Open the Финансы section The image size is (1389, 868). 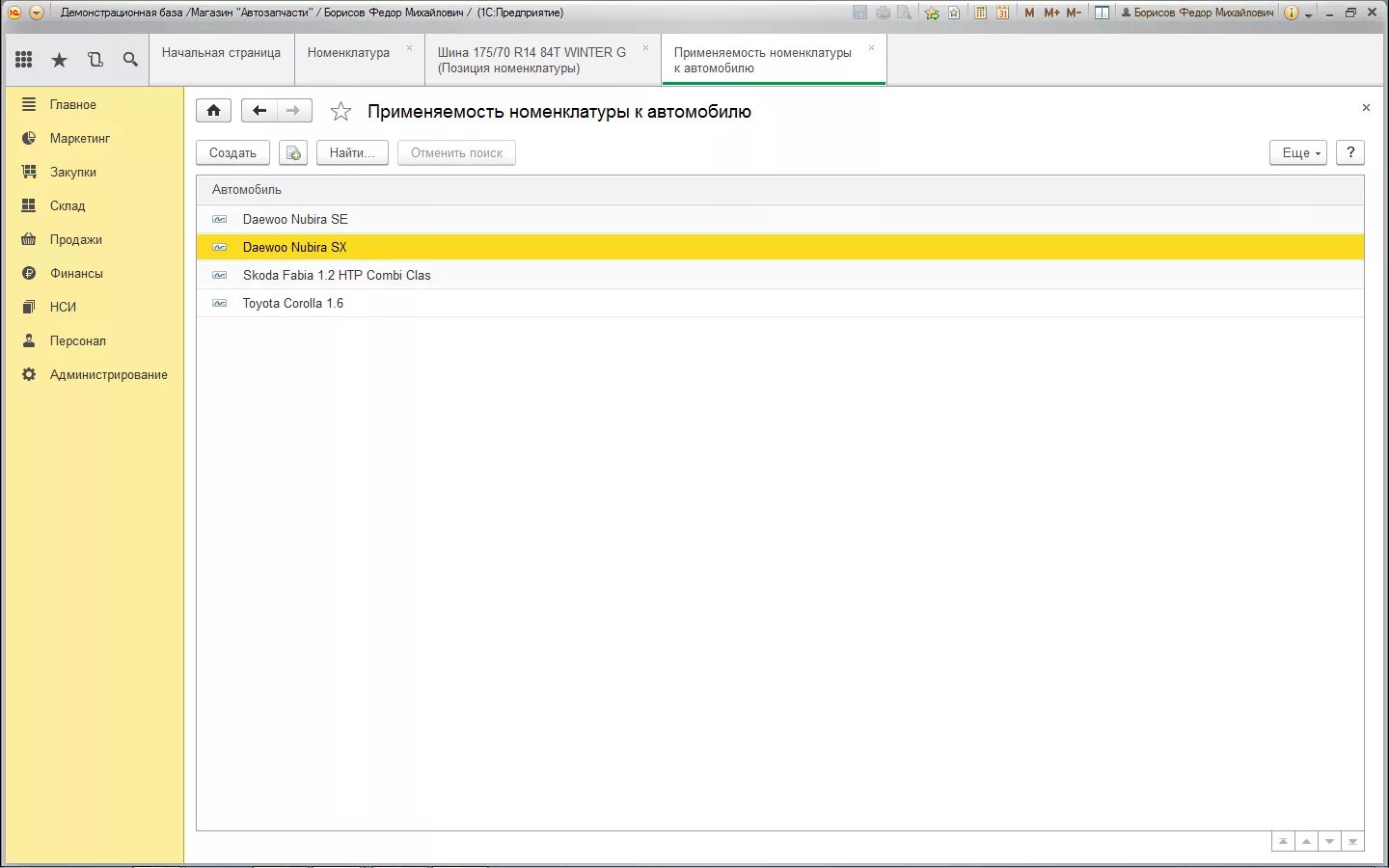pyautogui.click(x=94, y=273)
